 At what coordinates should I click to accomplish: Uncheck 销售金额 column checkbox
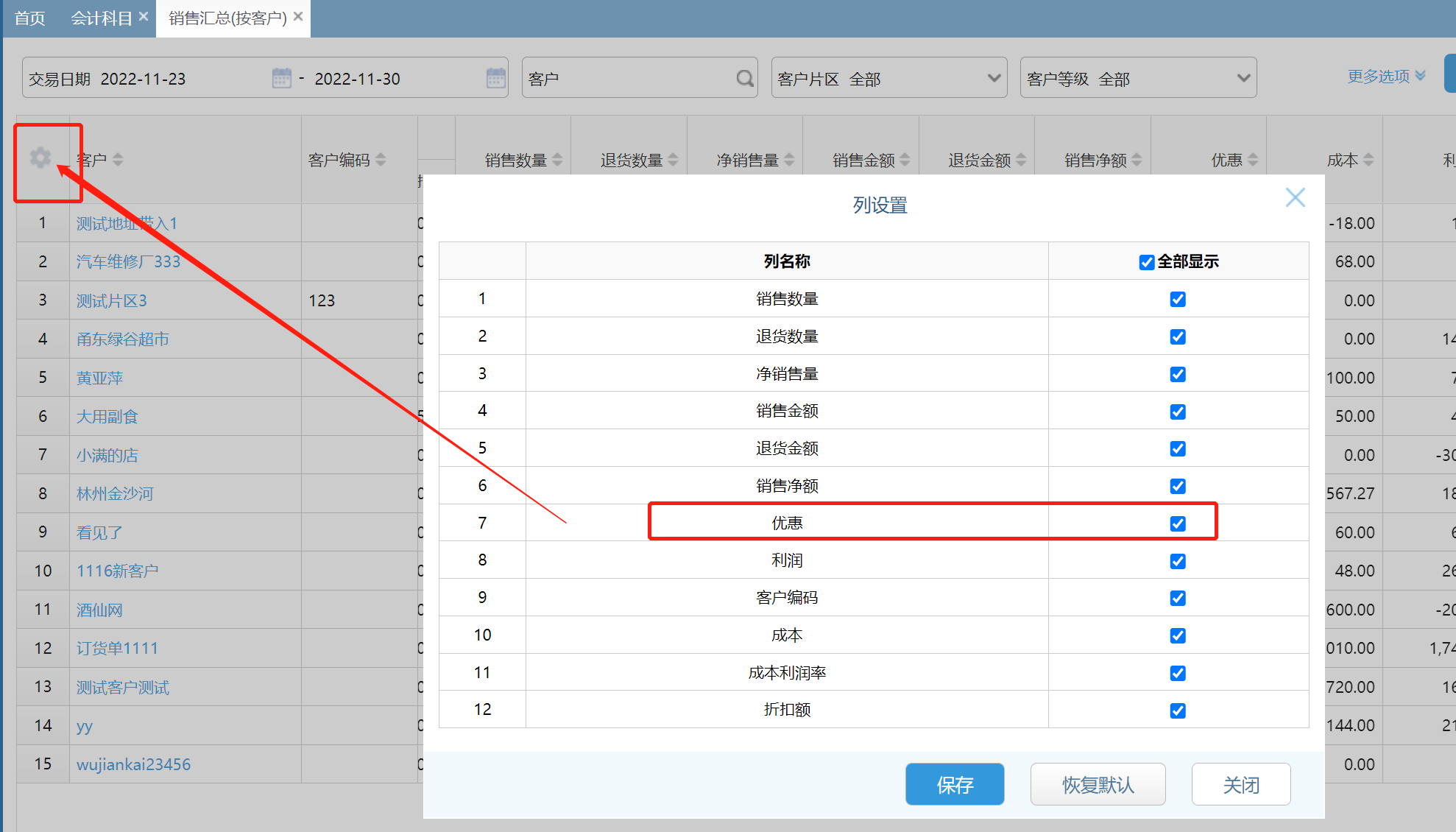pos(1178,412)
